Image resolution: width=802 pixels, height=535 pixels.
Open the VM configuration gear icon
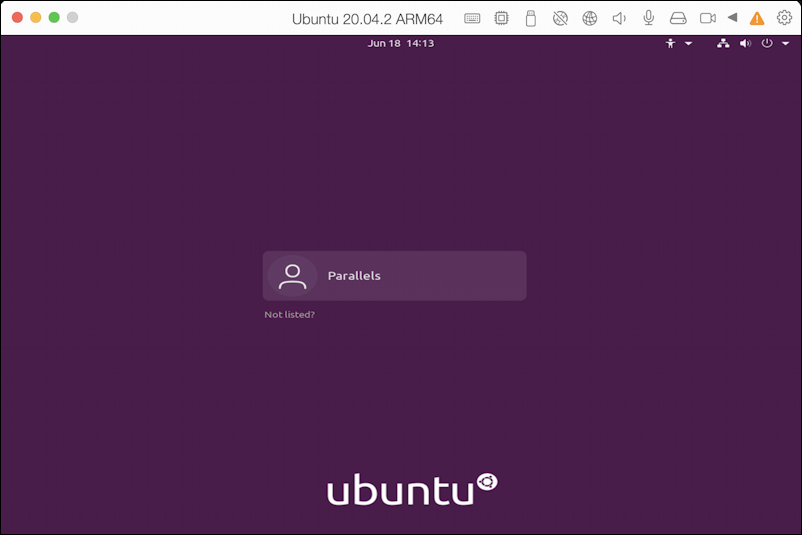pyautogui.click(x=784, y=17)
